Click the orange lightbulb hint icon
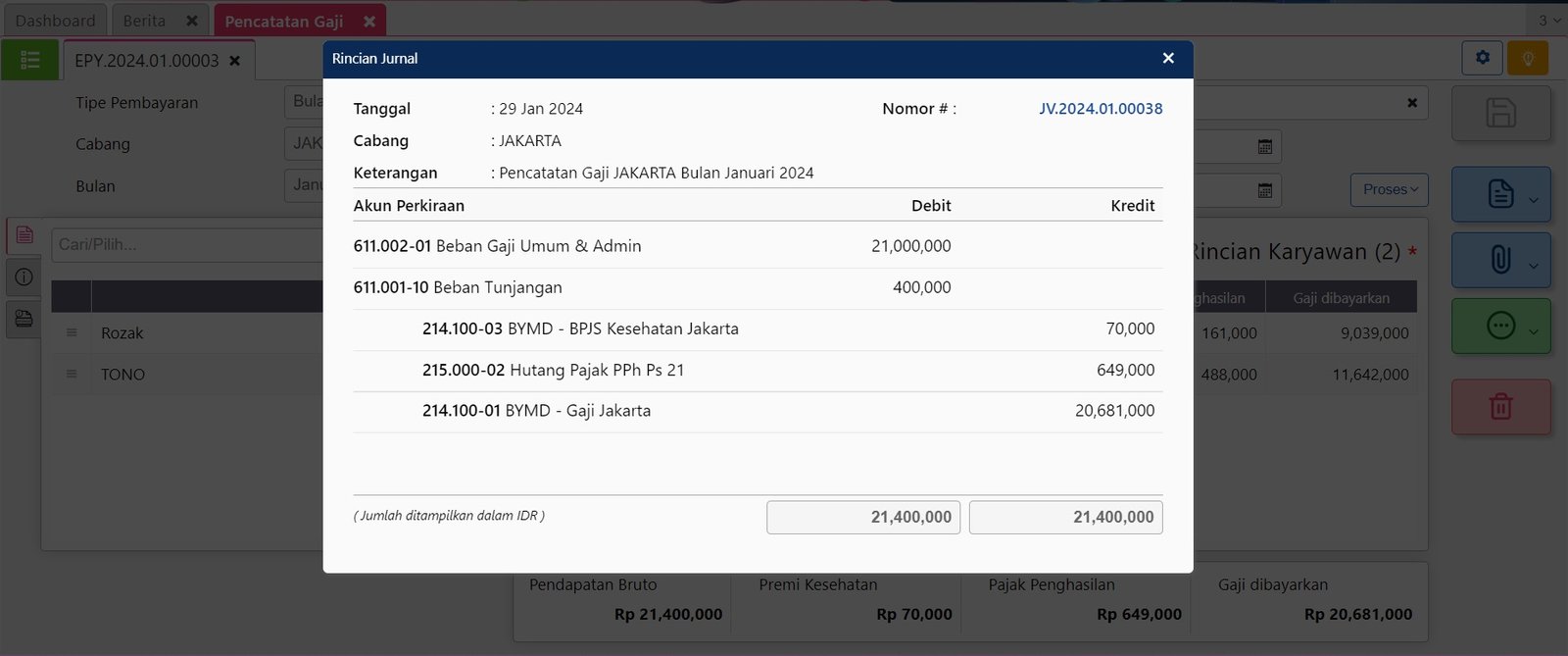Image resolution: width=1568 pixels, height=656 pixels. [1527, 58]
